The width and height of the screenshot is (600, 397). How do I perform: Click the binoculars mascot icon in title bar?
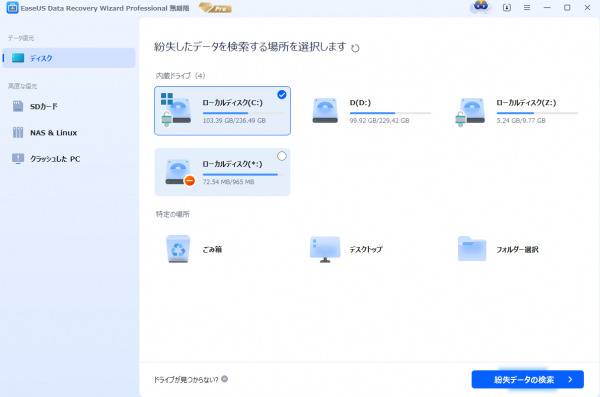481,6
